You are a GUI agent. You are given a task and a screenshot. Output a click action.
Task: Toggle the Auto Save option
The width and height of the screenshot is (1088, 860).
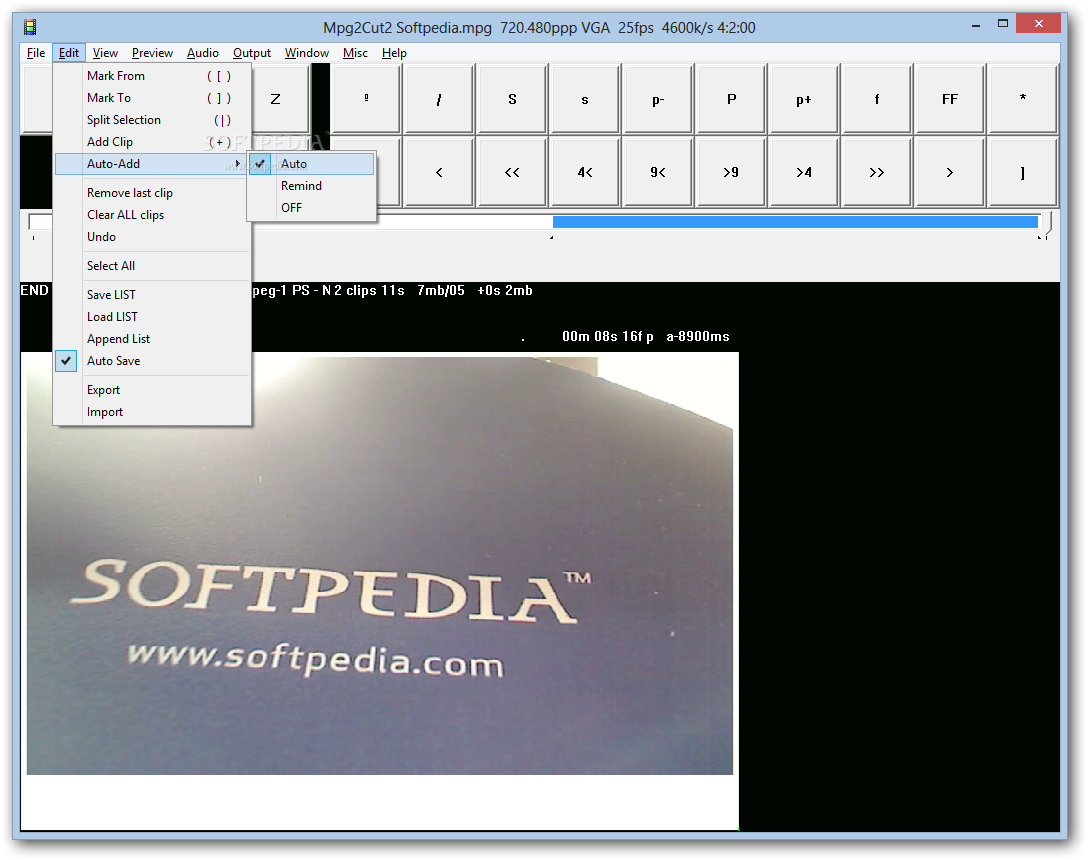153,361
